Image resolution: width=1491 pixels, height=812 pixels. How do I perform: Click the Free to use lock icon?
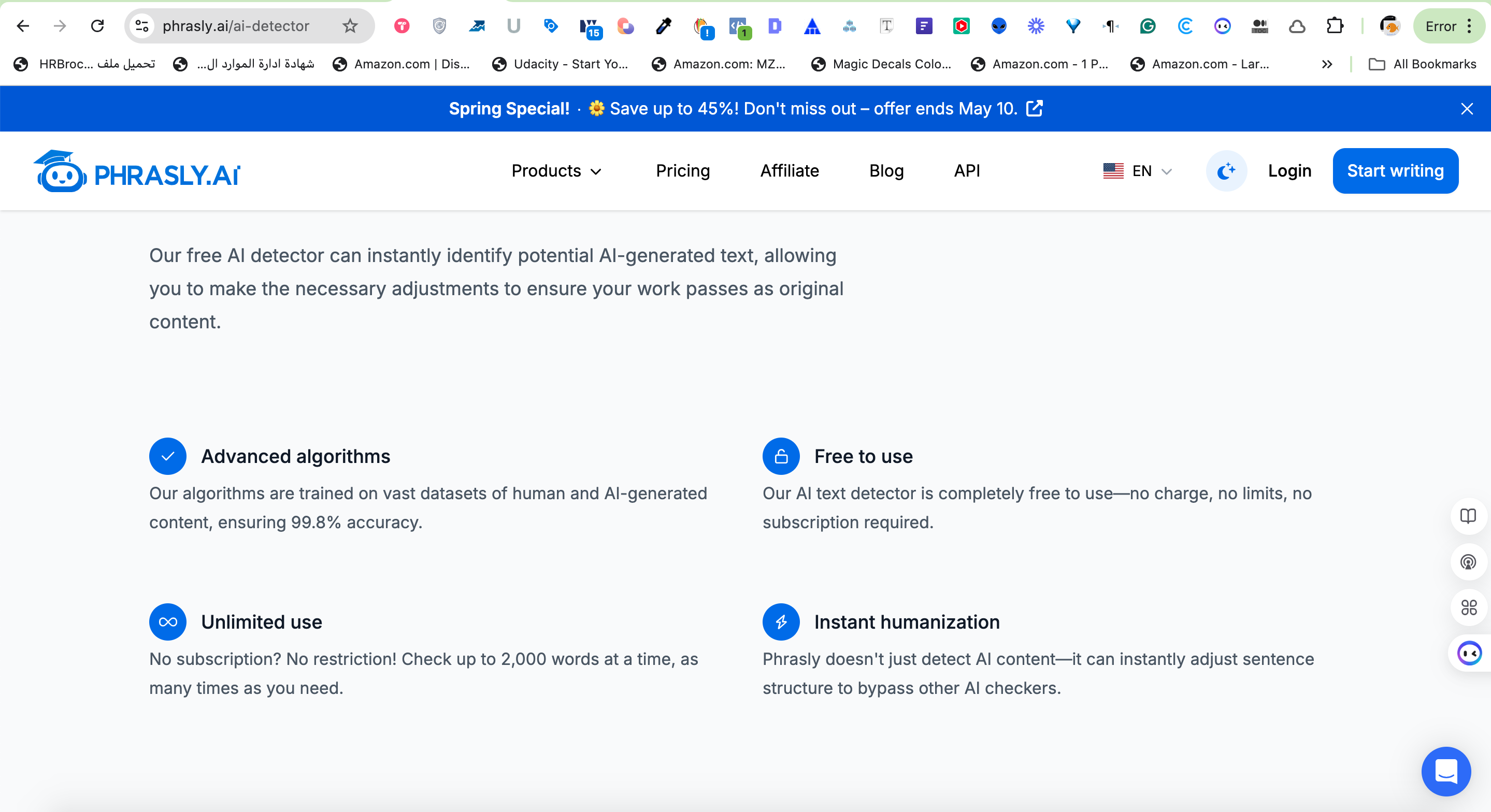781,456
